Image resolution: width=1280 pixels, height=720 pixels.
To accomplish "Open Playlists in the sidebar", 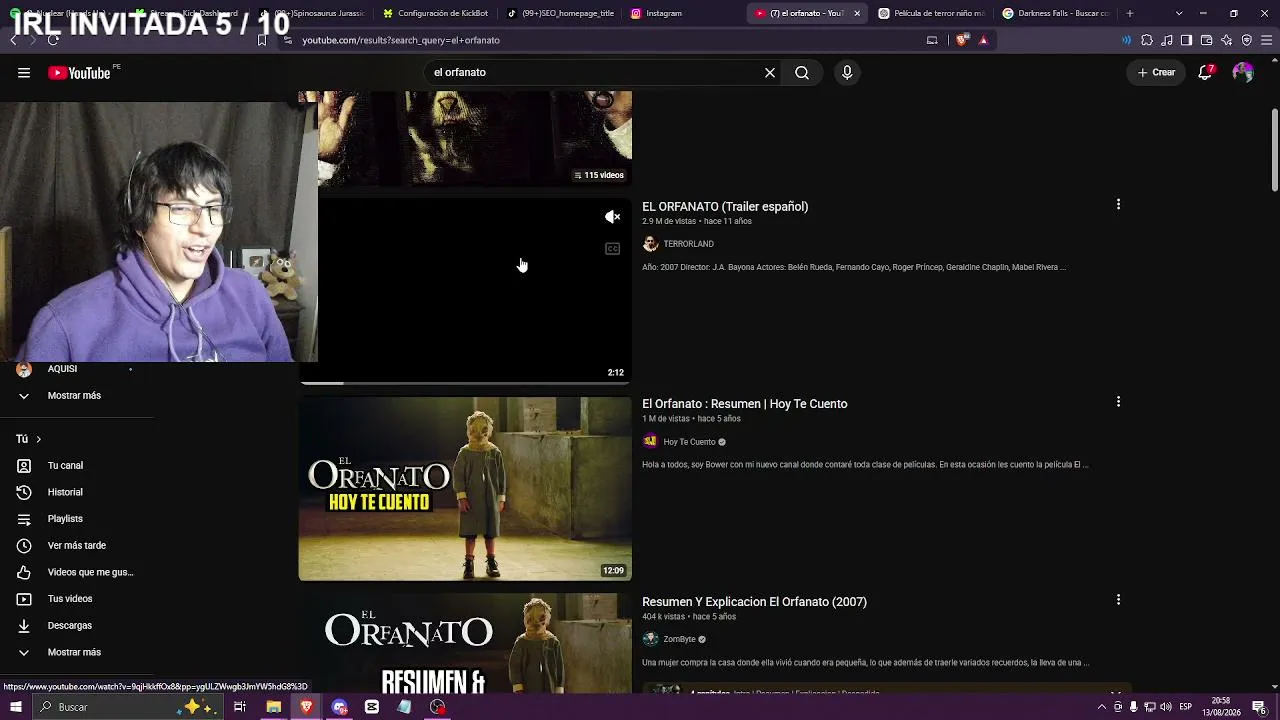I will 65,519.
